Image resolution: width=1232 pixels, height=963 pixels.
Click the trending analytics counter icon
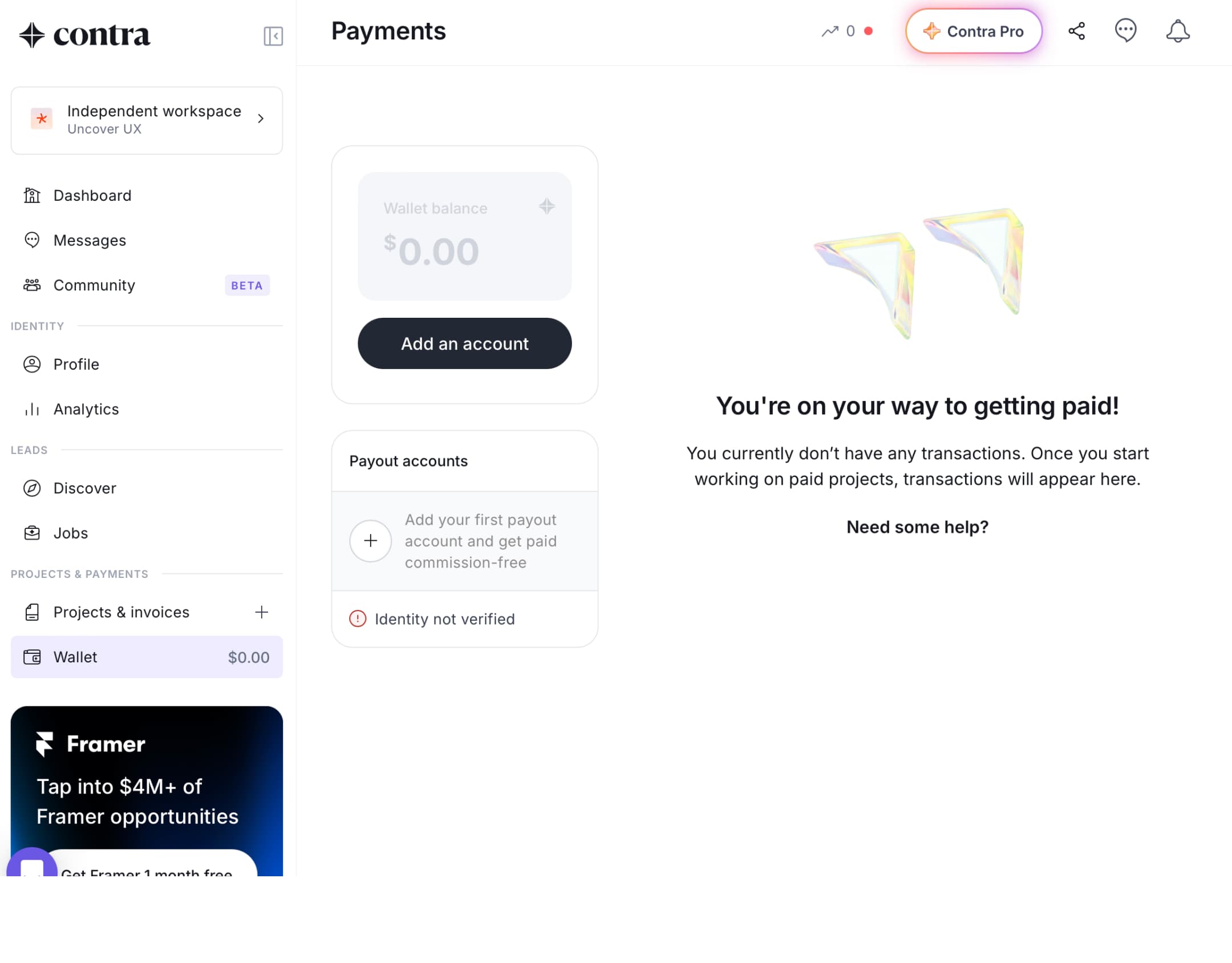[830, 31]
